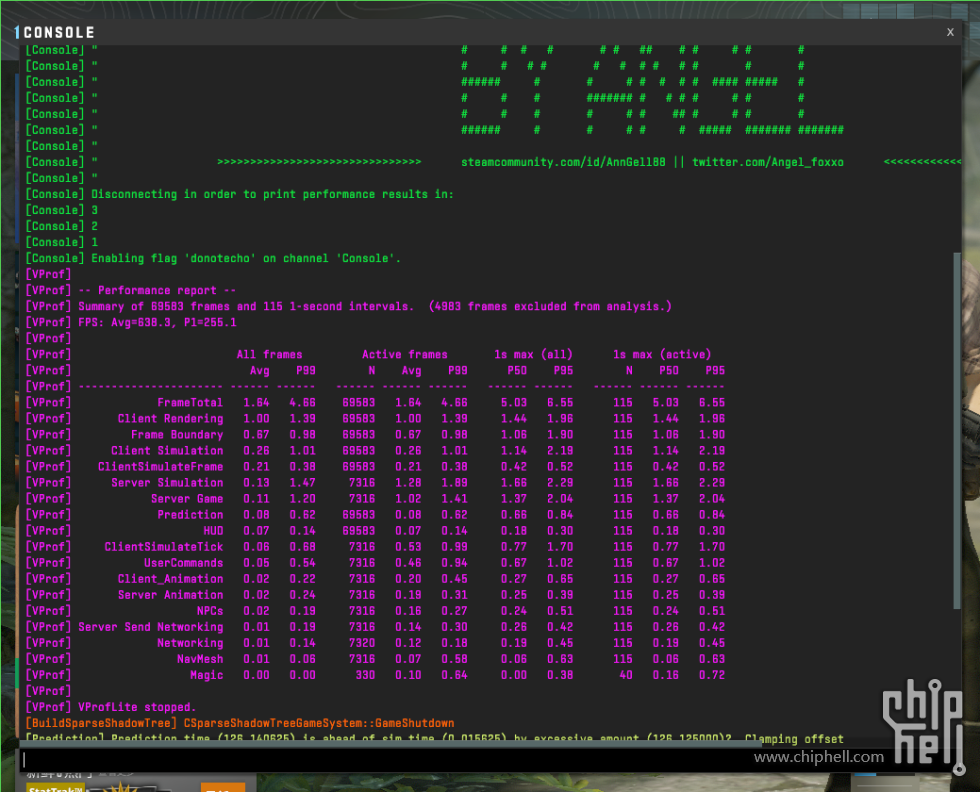Click the Prediction row label
Screen dimensions: 980x792
coord(190,515)
